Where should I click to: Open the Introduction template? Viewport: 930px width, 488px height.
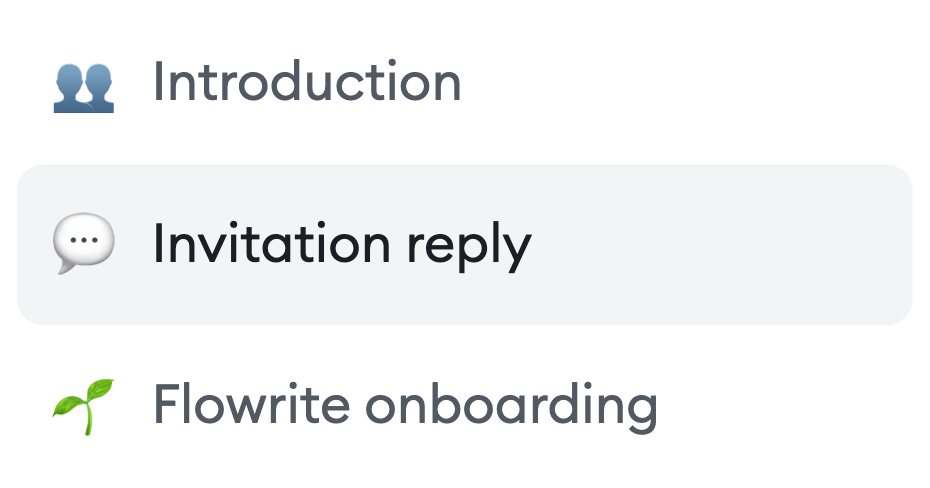click(306, 83)
